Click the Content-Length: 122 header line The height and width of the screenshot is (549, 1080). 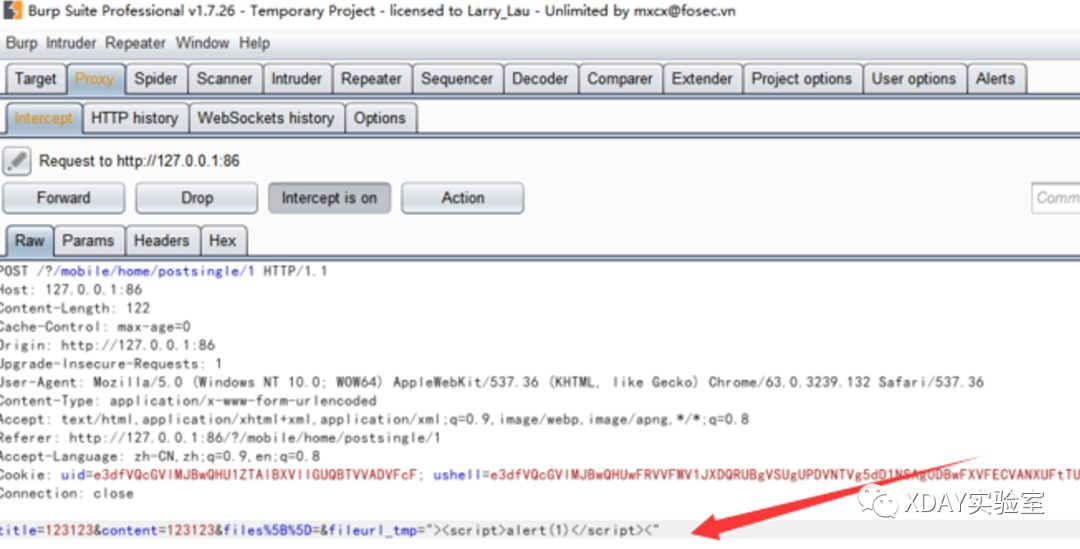coord(74,309)
